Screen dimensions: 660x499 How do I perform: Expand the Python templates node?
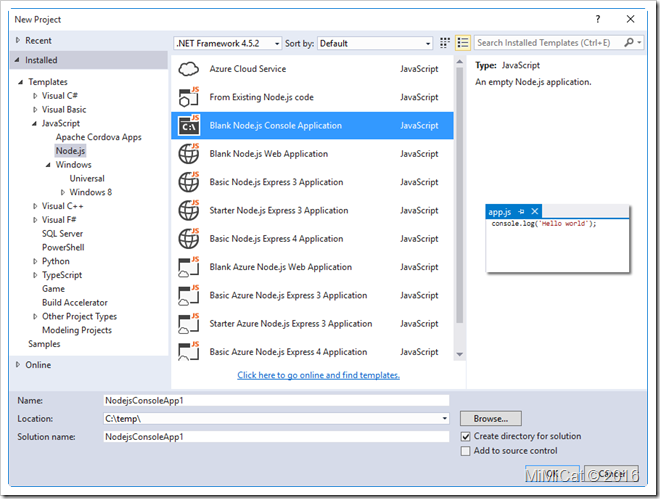[35, 261]
